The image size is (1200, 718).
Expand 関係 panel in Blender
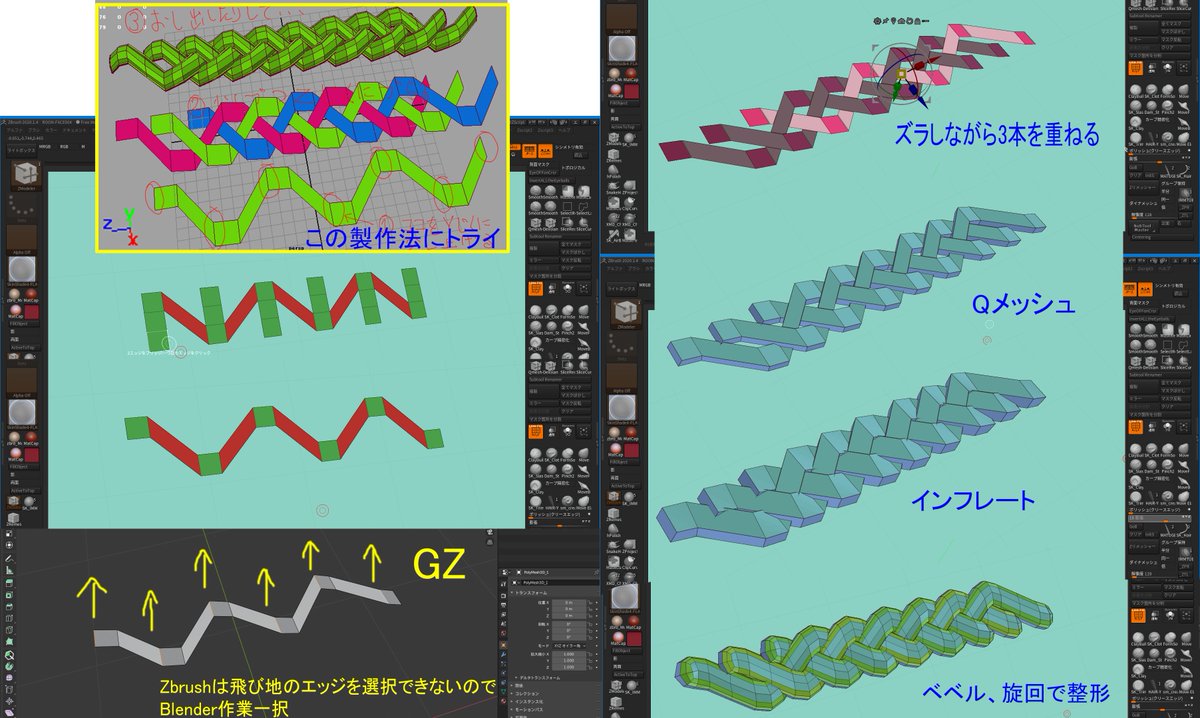click(517, 685)
